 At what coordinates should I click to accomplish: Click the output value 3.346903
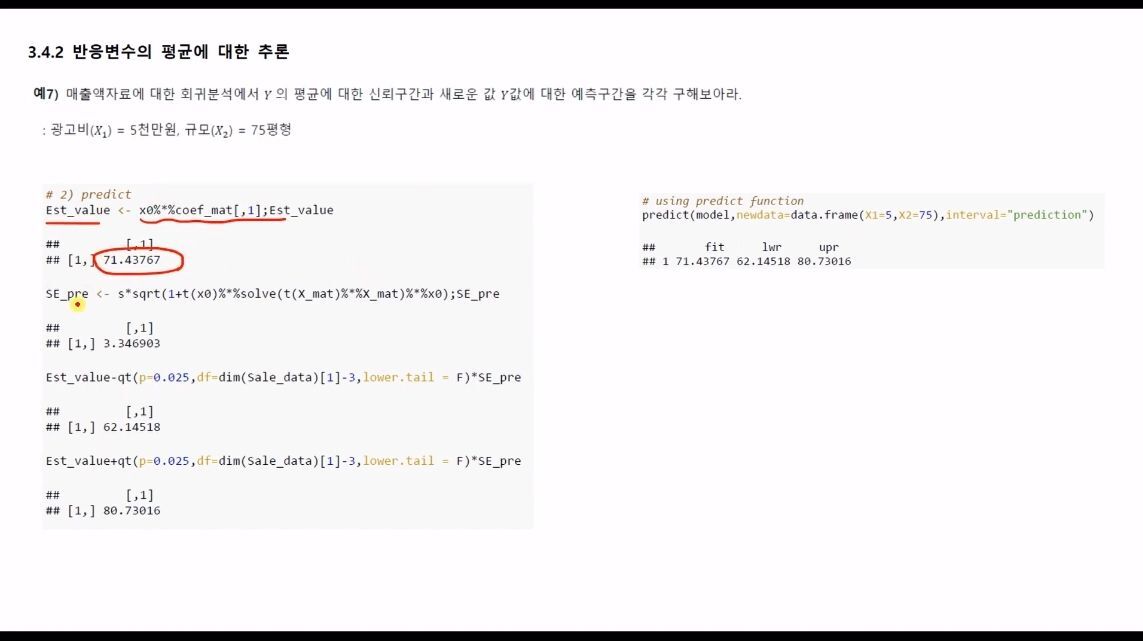click(131, 343)
